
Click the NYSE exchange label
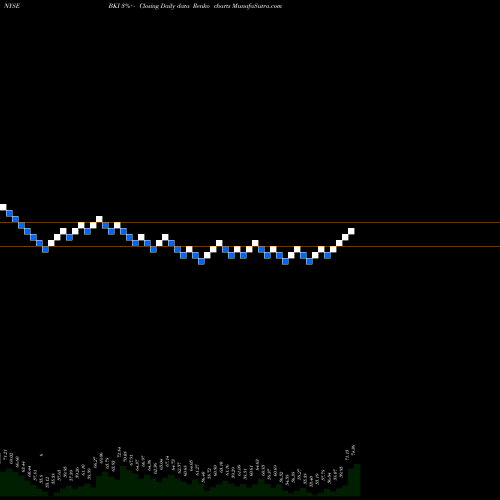[12, 6]
